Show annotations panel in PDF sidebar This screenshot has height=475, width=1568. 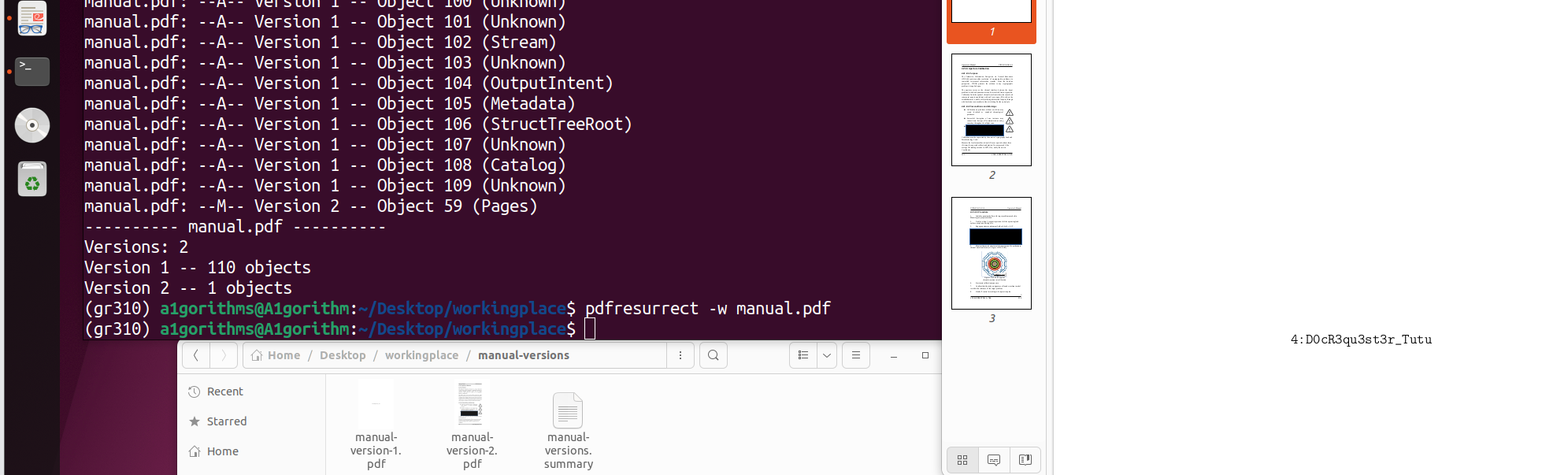[x=994, y=460]
